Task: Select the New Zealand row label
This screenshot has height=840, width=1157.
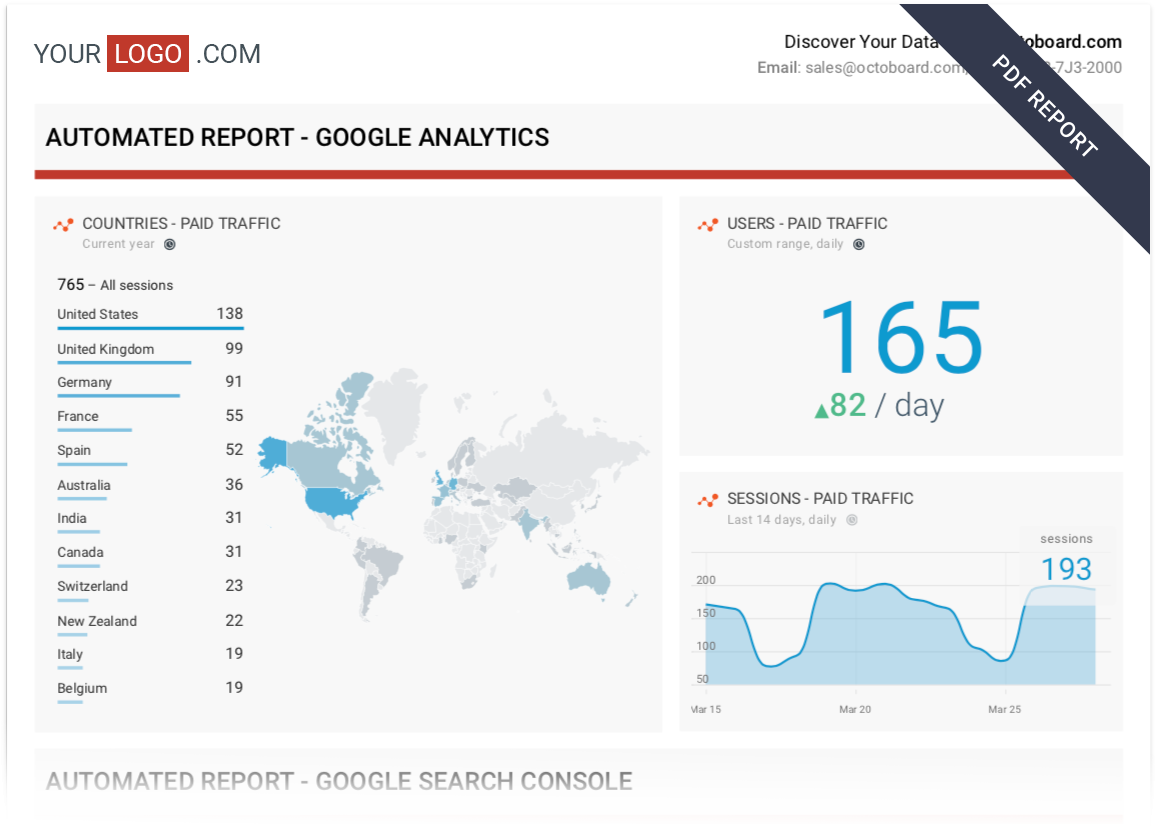Action: [97, 621]
